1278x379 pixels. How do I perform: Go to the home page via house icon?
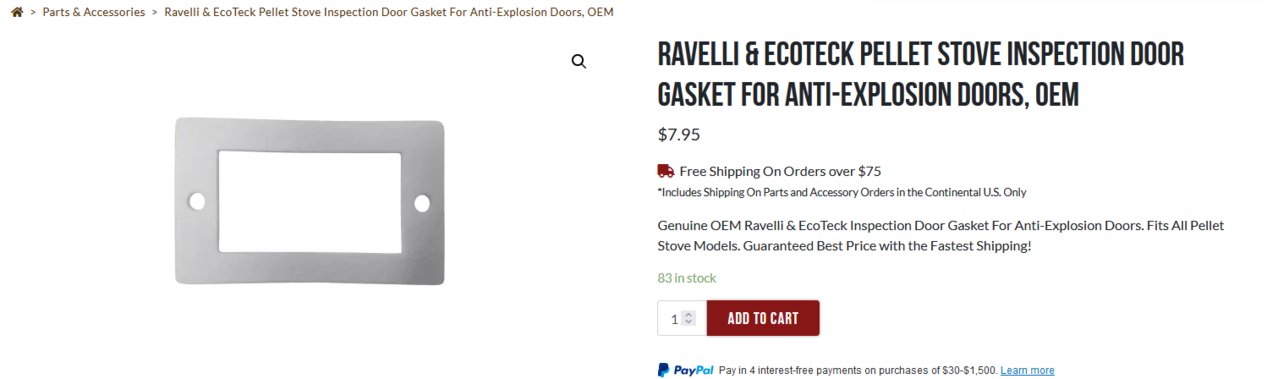17,12
